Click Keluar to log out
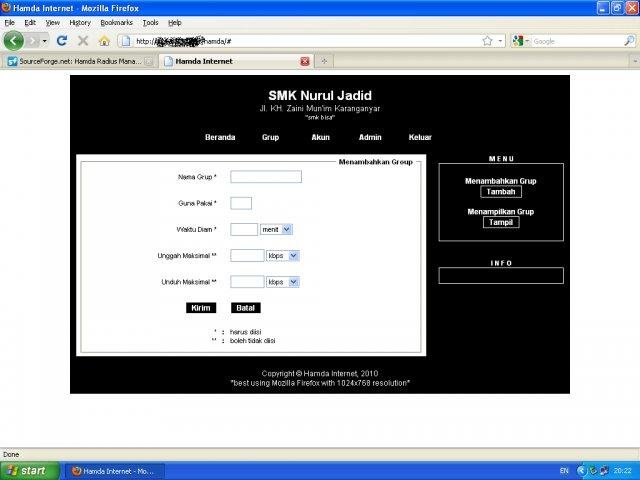Screen dimensions: 640x480 [420, 137]
